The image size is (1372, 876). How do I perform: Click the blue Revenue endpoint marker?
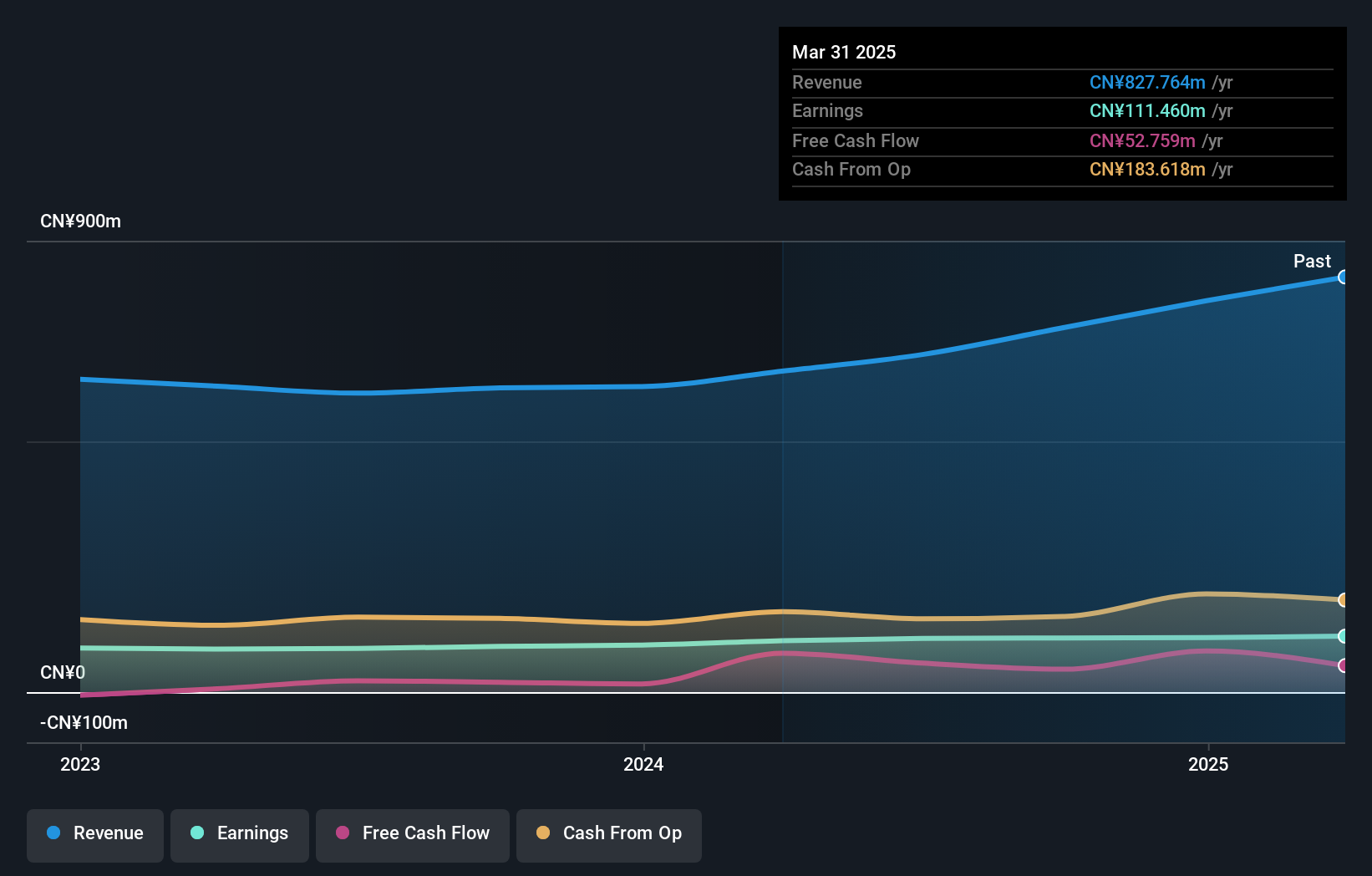[1343, 277]
